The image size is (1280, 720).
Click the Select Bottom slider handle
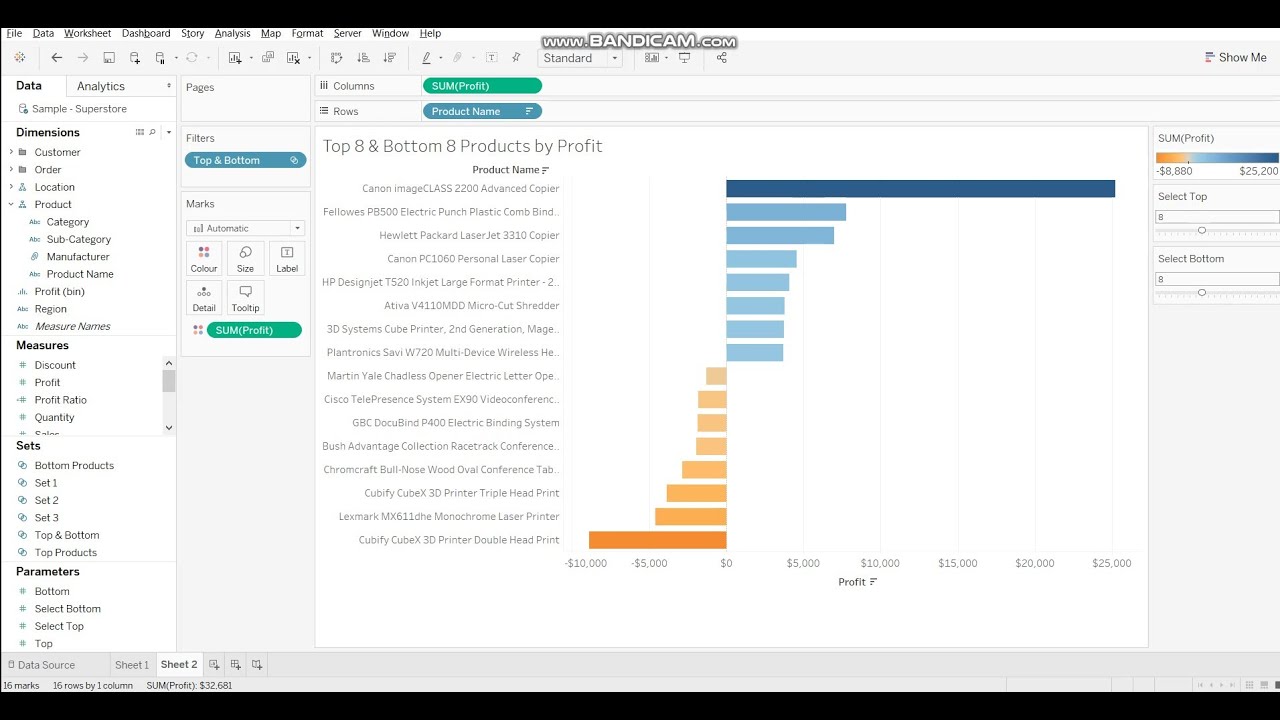[x=1202, y=293]
